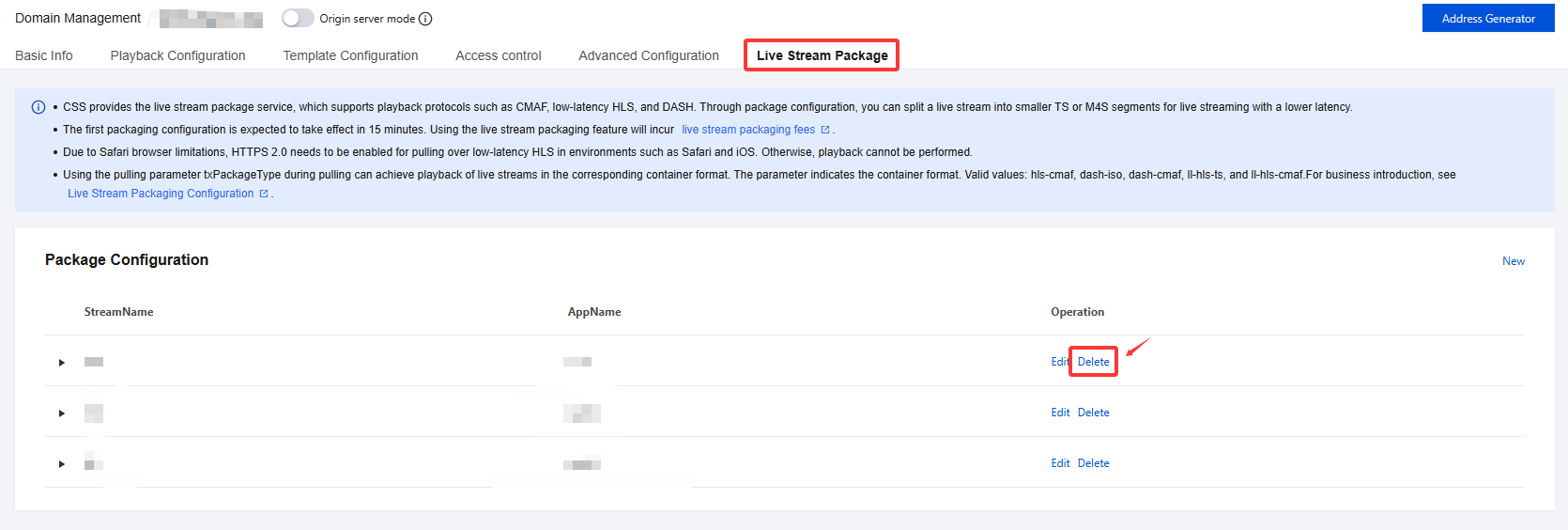Expand the first package configuration row
1568x530 pixels.
[62, 363]
